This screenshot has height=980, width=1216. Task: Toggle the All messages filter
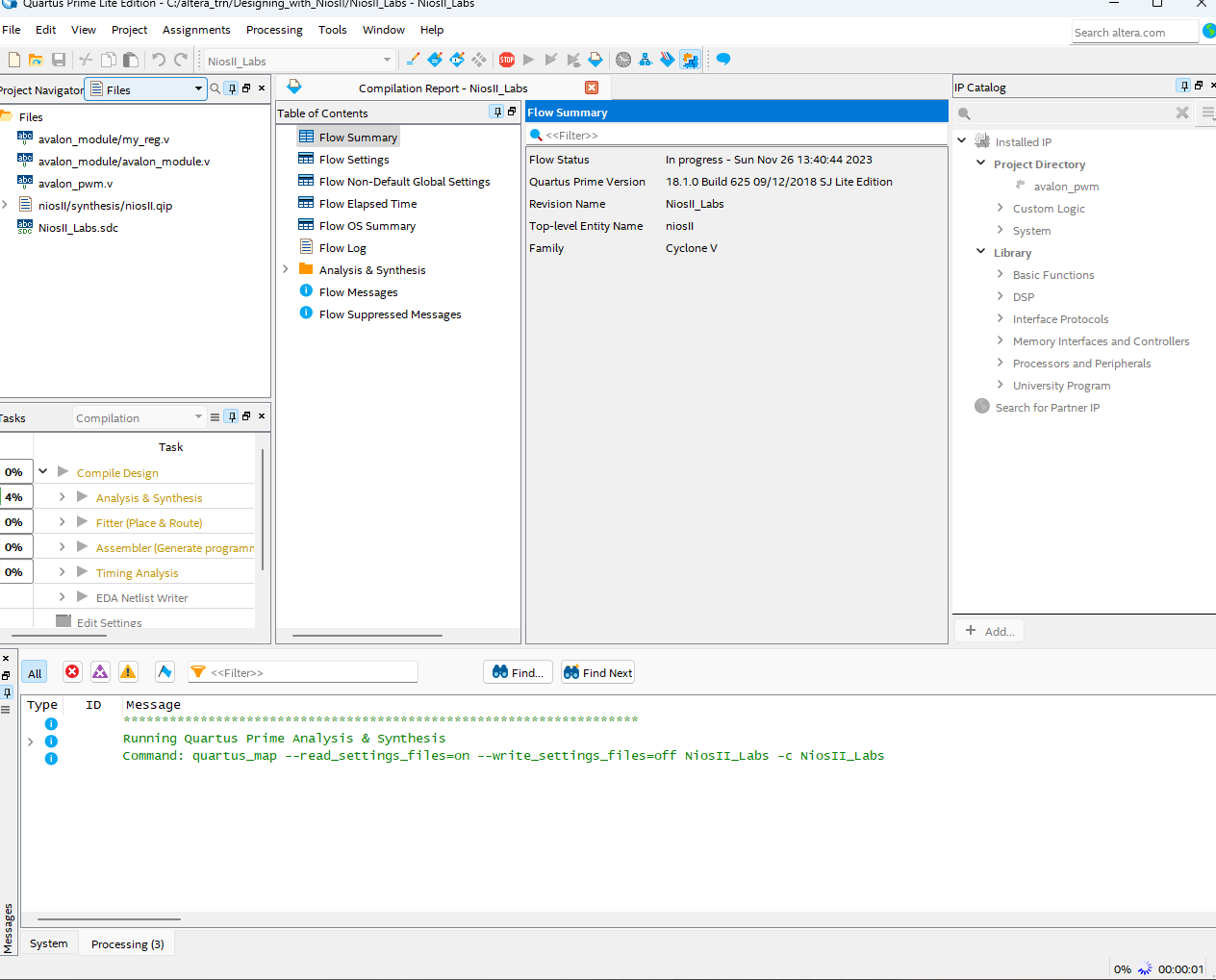[x=35, y=673]
